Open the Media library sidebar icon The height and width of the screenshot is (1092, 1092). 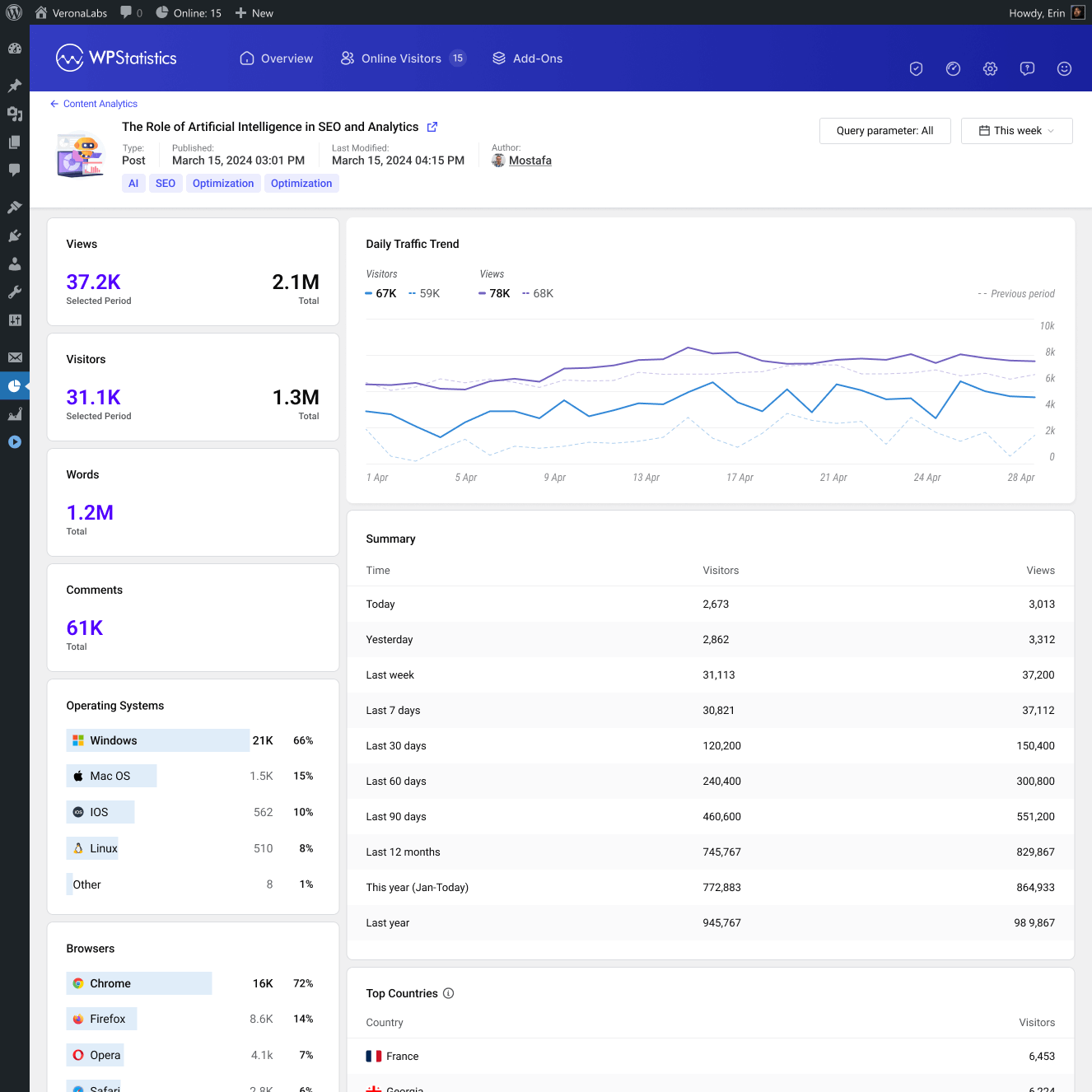pyautogui.click(x=14, y=114)
